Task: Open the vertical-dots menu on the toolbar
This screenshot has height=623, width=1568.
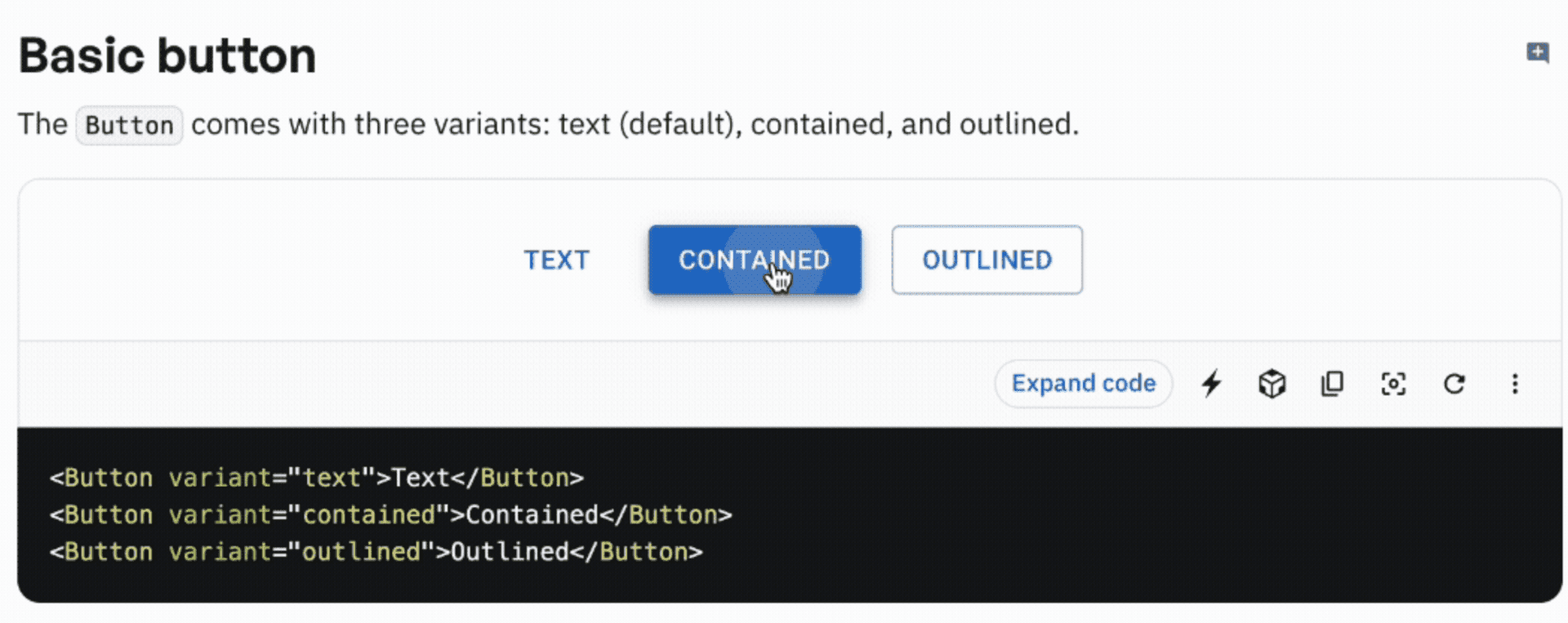Action: (1516, 383)
